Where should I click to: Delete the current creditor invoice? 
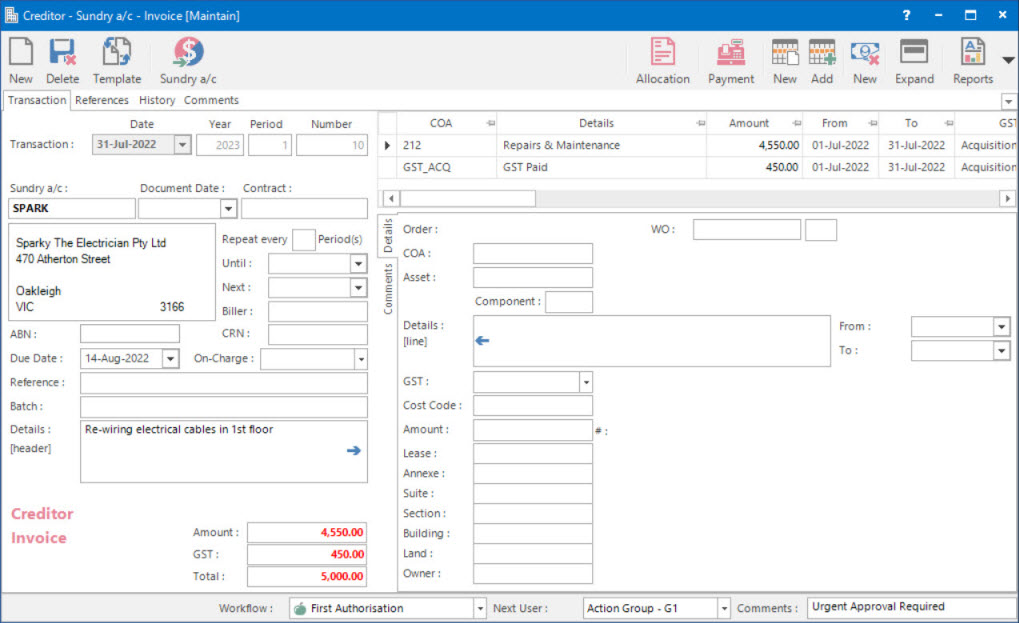(x=62, y=55)
